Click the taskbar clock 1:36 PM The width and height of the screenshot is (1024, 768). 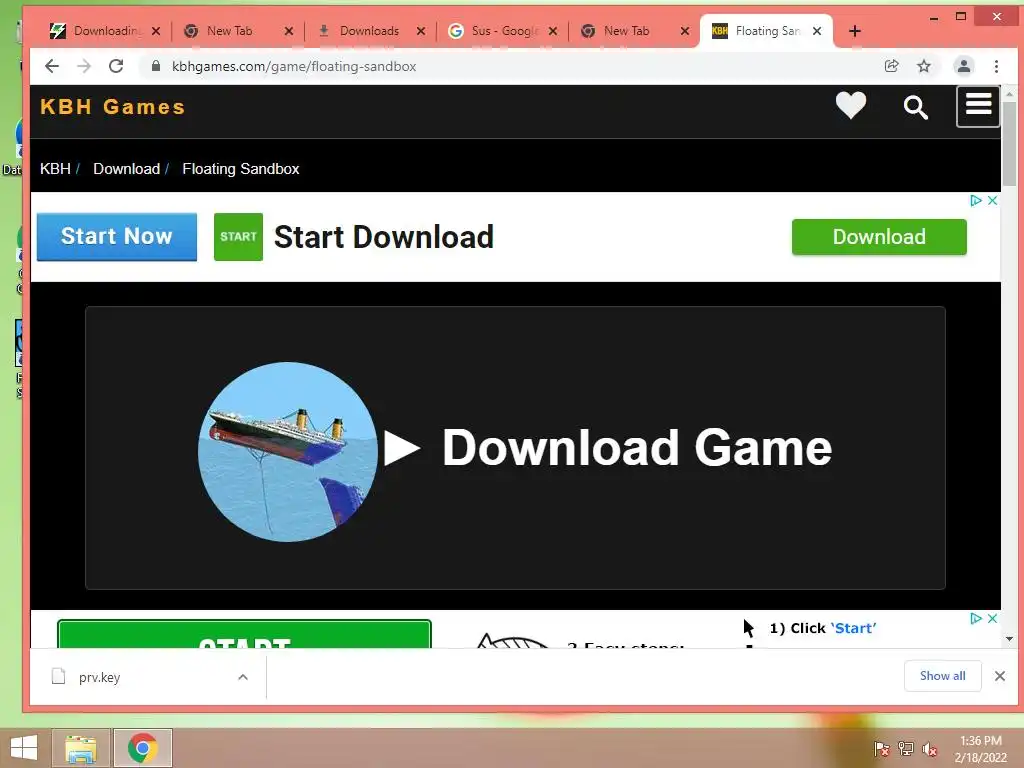pyautogui.click(x=980, y=741)
